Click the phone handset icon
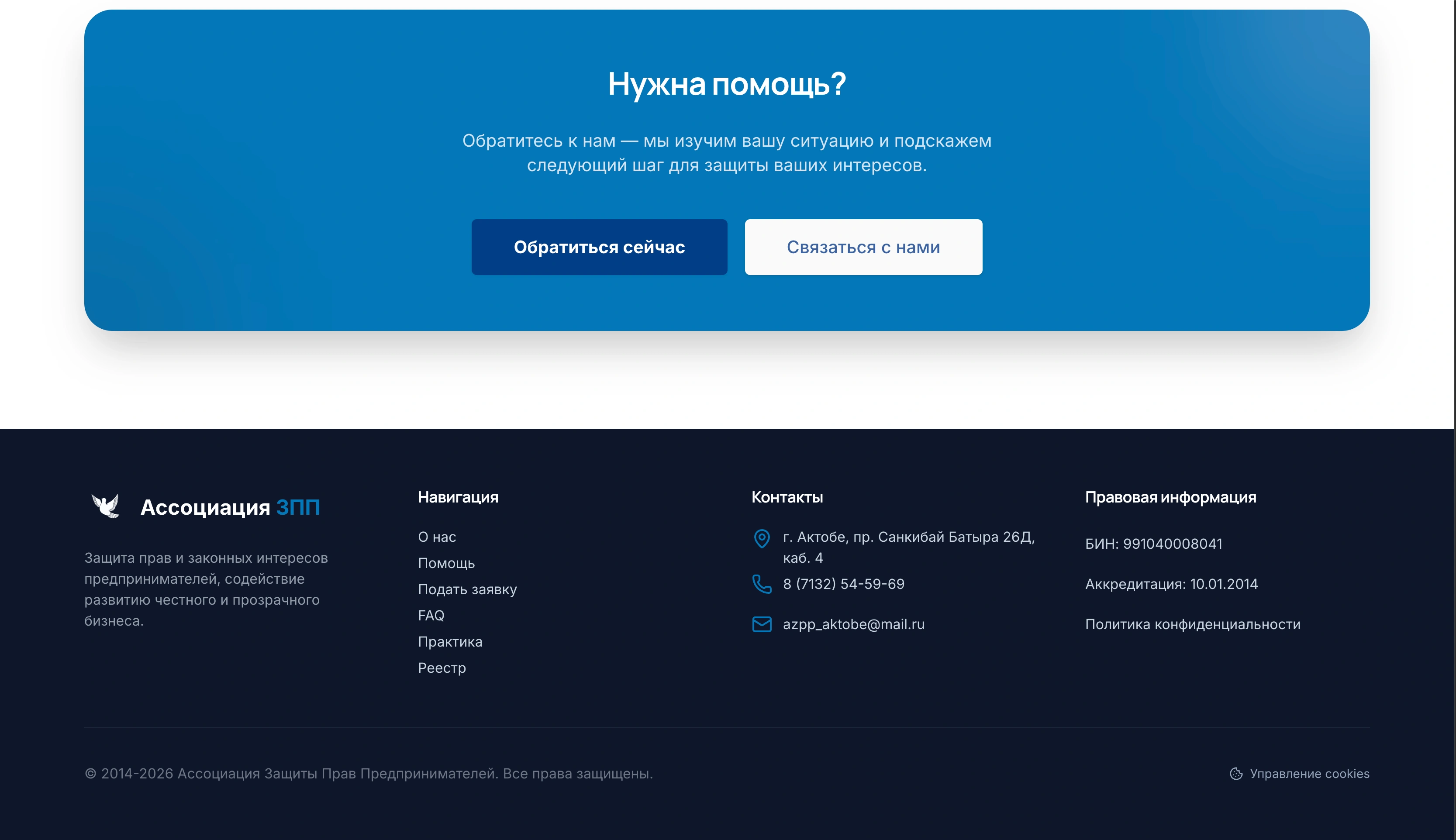1456x840 pixels. [762, 584]
